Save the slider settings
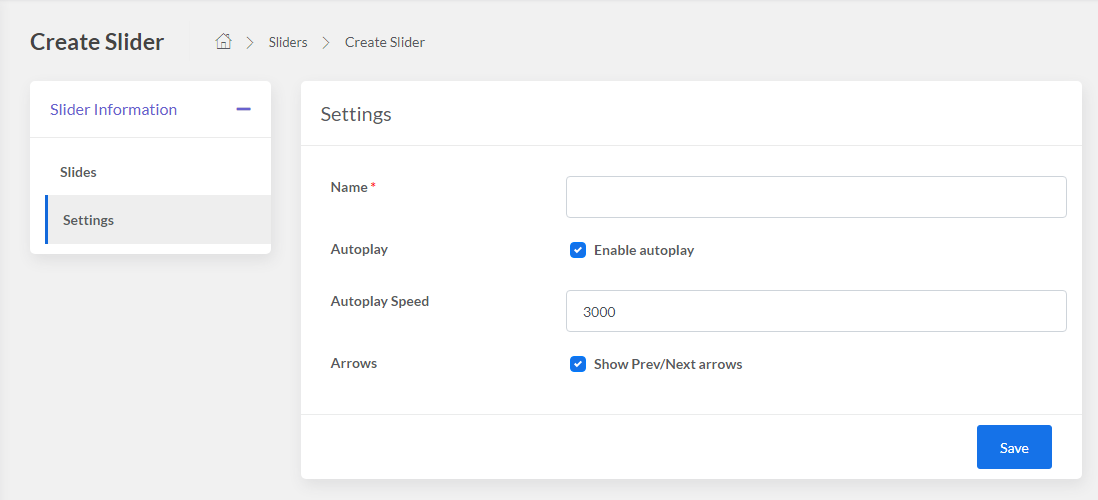 [1014, 447]
